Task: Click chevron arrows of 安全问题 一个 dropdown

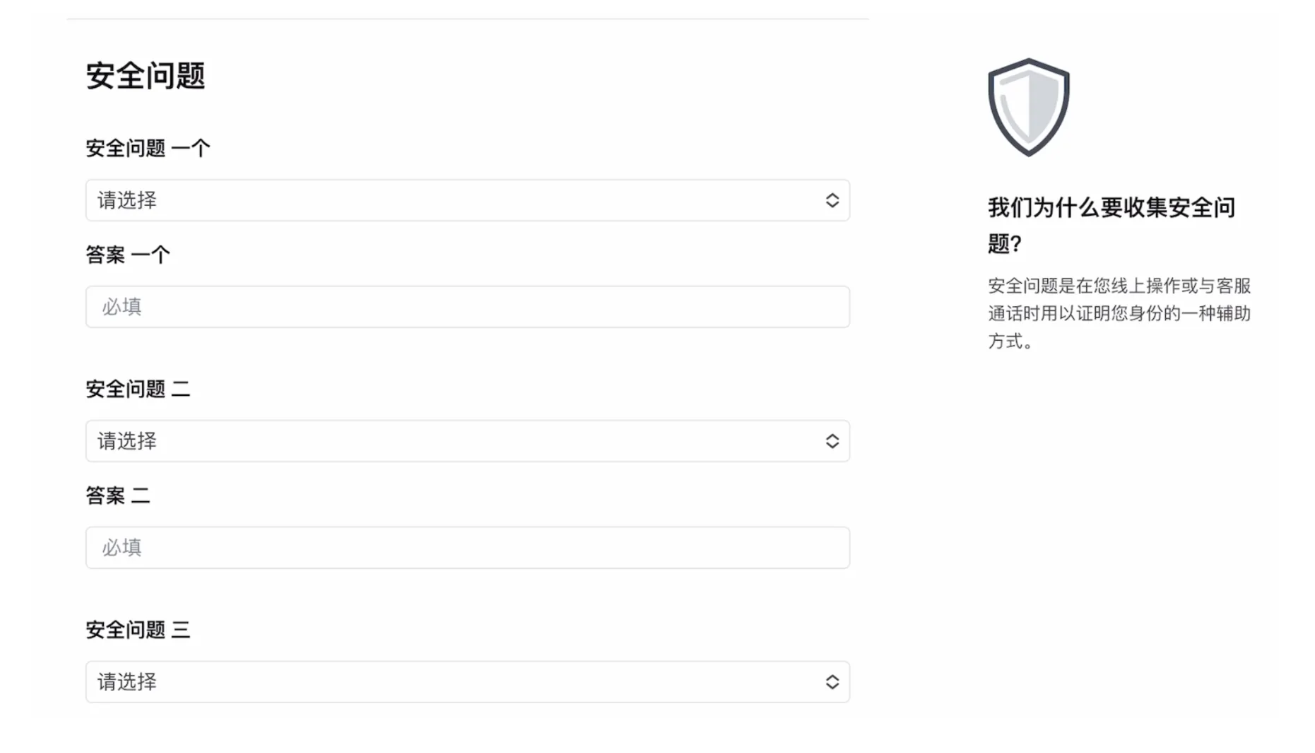Action: 832,200
